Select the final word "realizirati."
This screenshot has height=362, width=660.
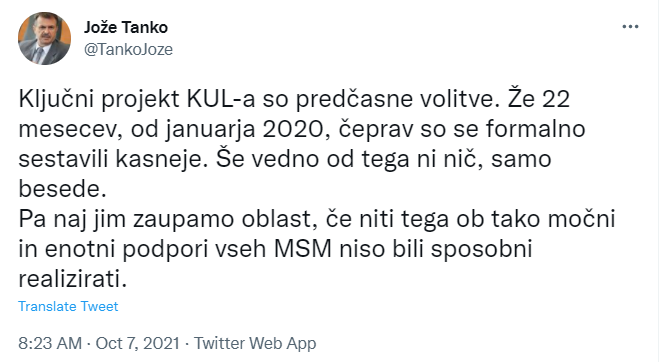tap(72, 279)
